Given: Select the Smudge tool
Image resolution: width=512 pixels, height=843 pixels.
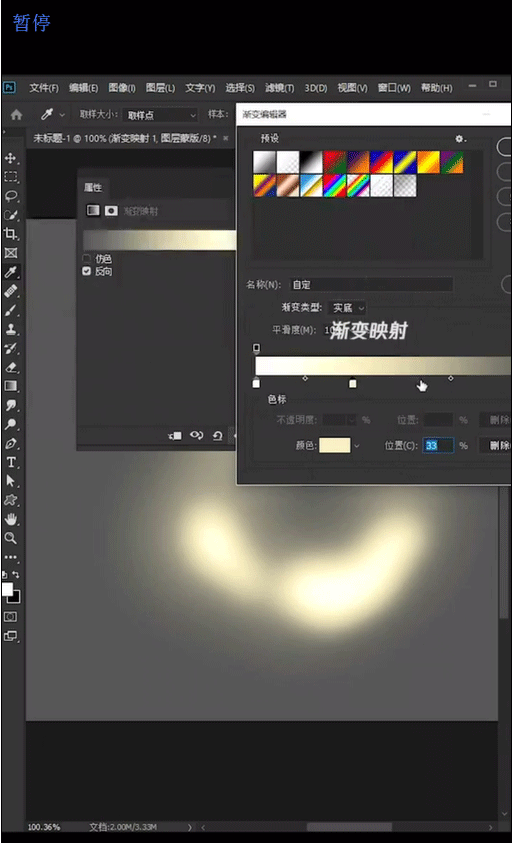Looking at the screenshot, I should click(x=10, y=405).
